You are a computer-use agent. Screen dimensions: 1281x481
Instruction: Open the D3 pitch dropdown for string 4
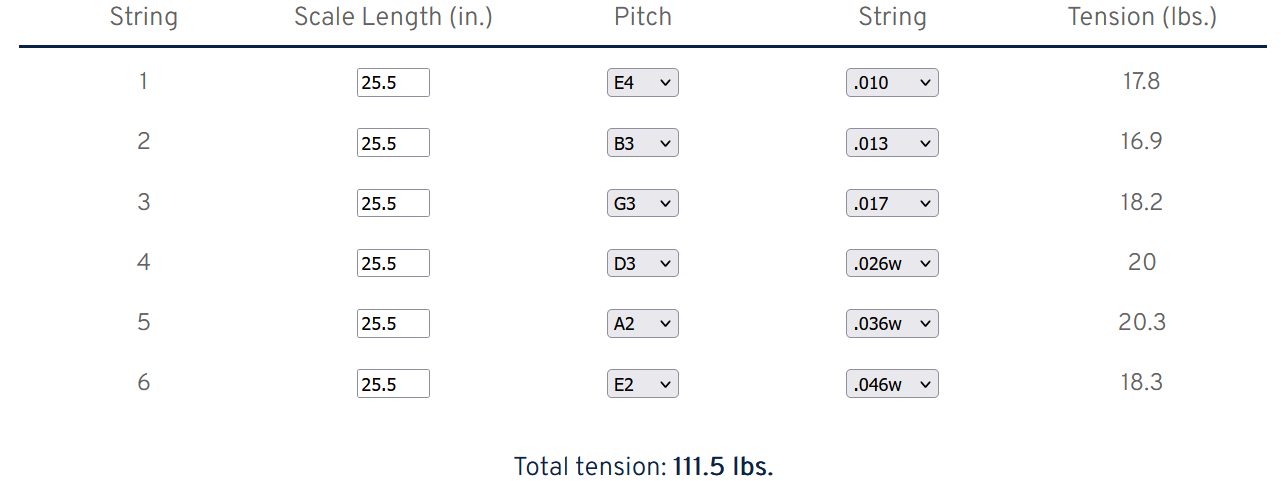[x=643, y=263]
